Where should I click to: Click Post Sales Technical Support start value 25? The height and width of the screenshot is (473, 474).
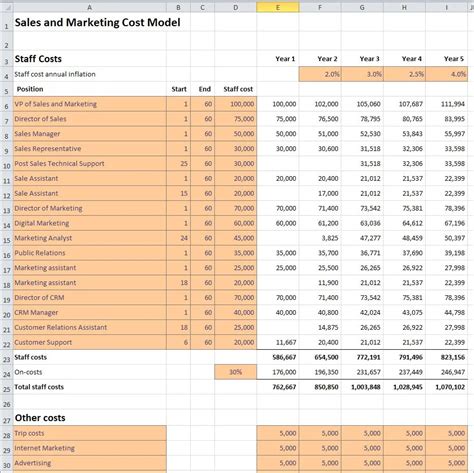click(x=178, y=164)
